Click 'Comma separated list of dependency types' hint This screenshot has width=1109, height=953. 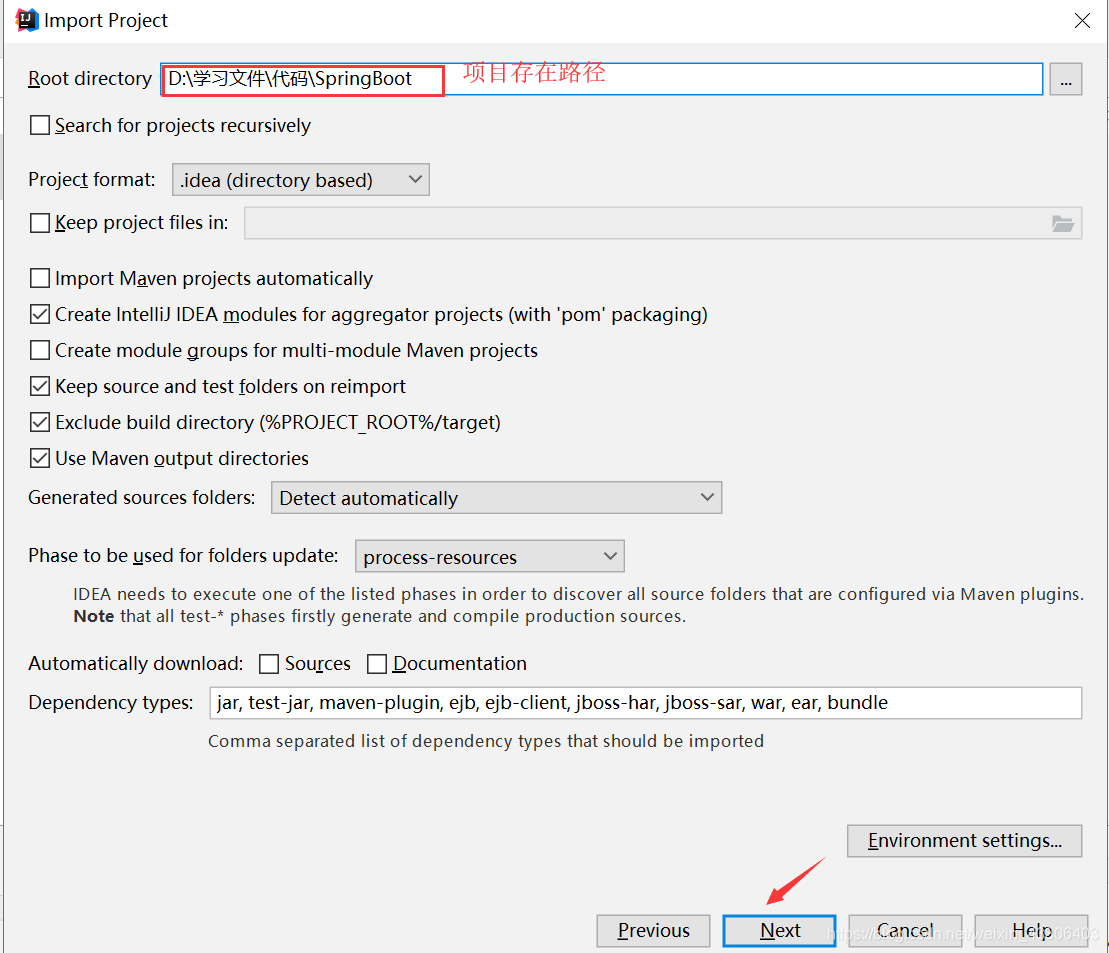click(x=486, y=741)
